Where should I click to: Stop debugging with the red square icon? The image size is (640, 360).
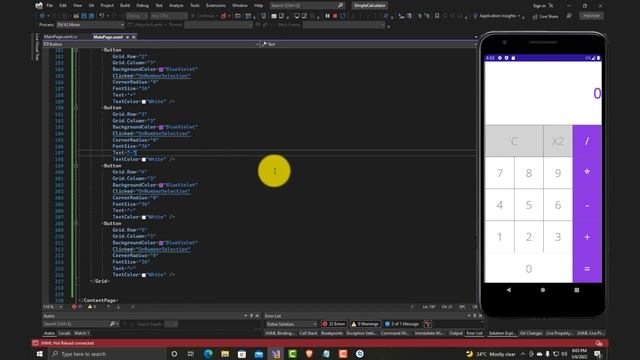(335, 16)
